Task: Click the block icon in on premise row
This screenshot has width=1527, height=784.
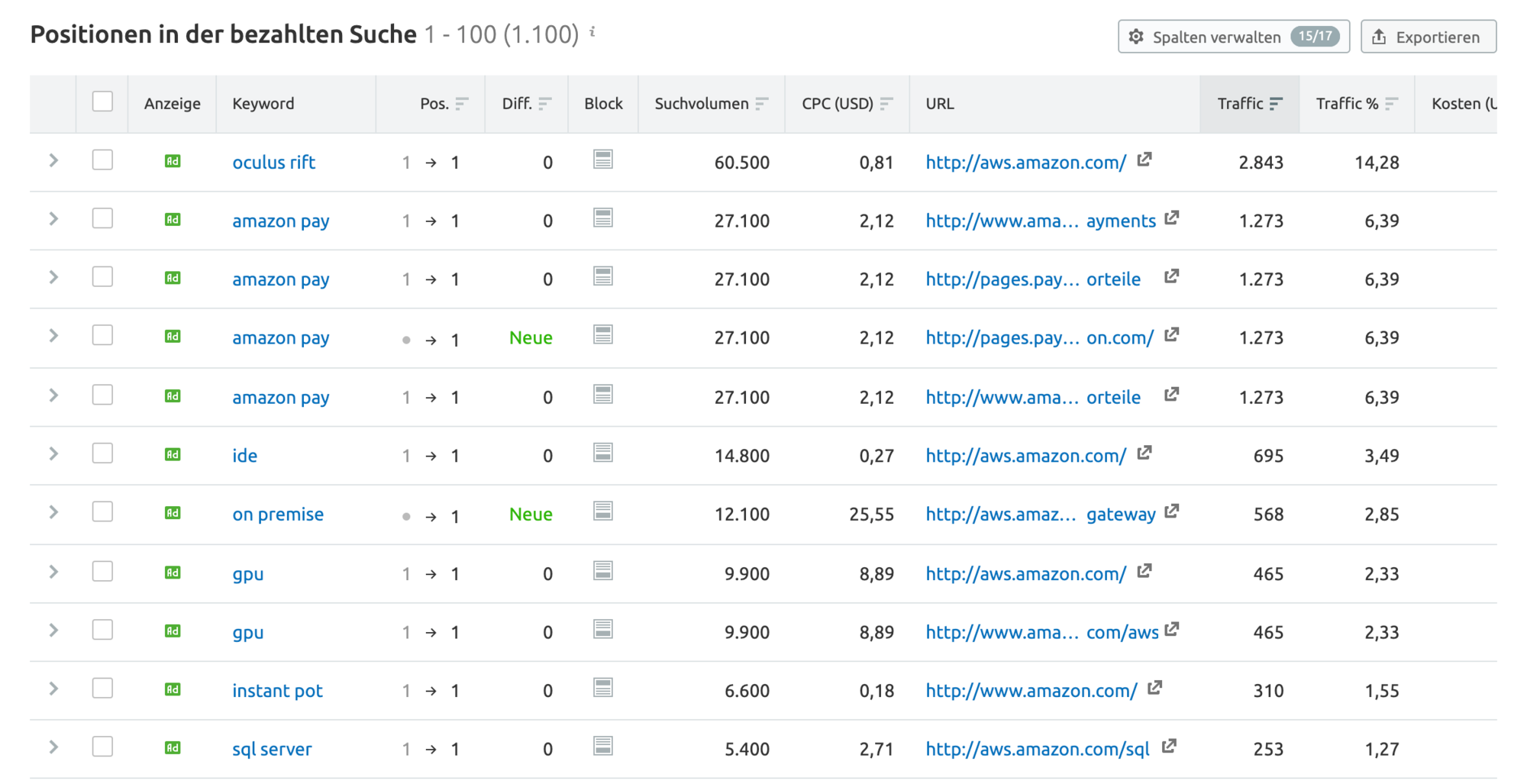Action: (x=603, y=511)
